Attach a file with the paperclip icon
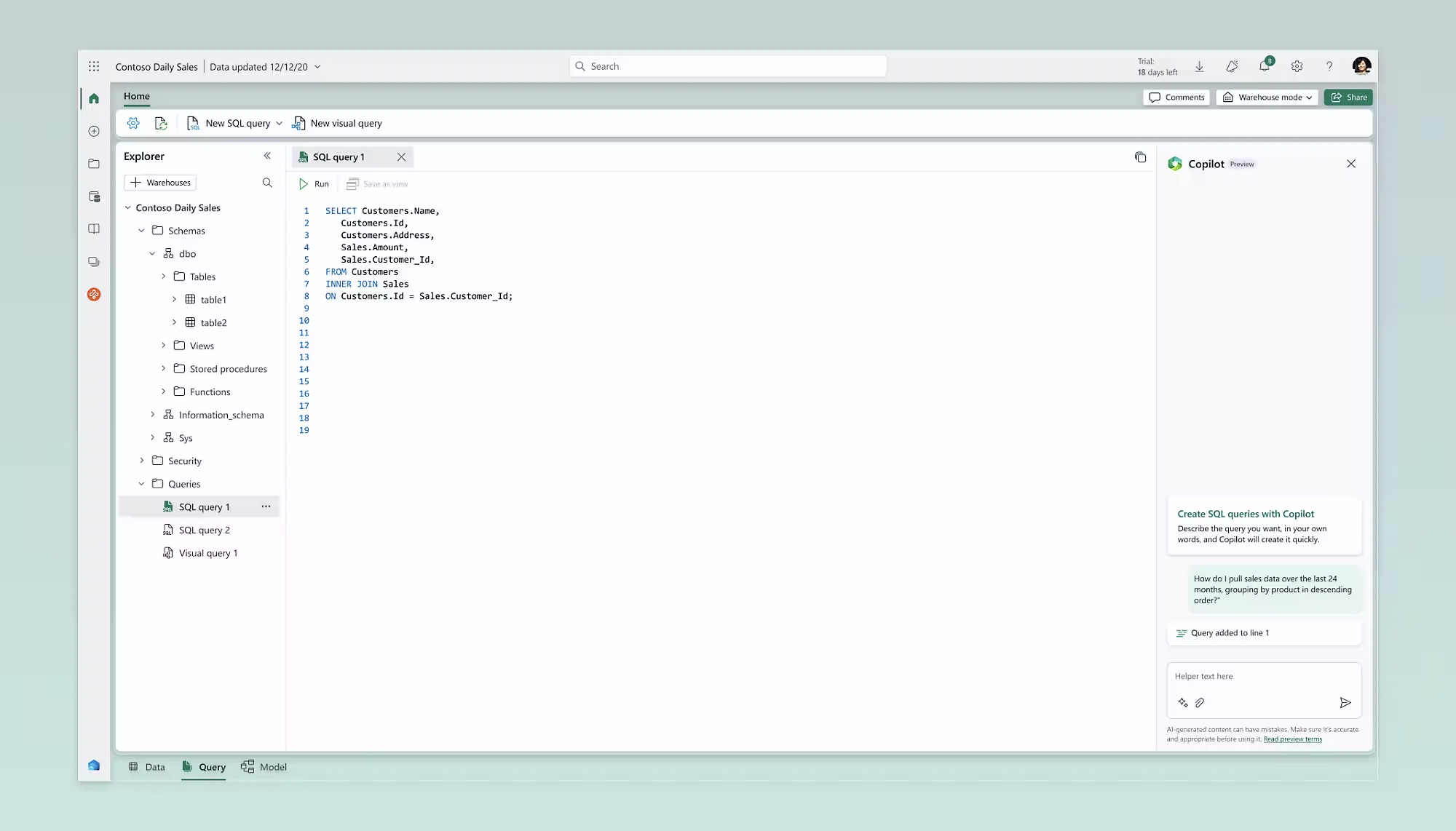The height and width of the screenshot is (831, 1456). point(1200,702)
